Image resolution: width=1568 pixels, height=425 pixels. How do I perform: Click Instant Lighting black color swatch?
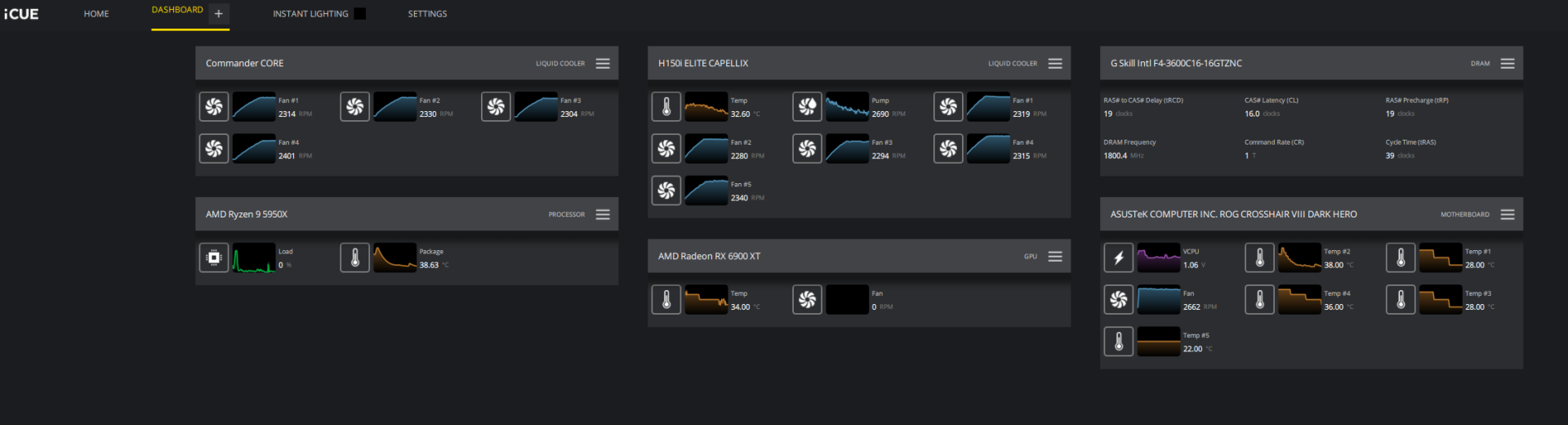[360, 14]
